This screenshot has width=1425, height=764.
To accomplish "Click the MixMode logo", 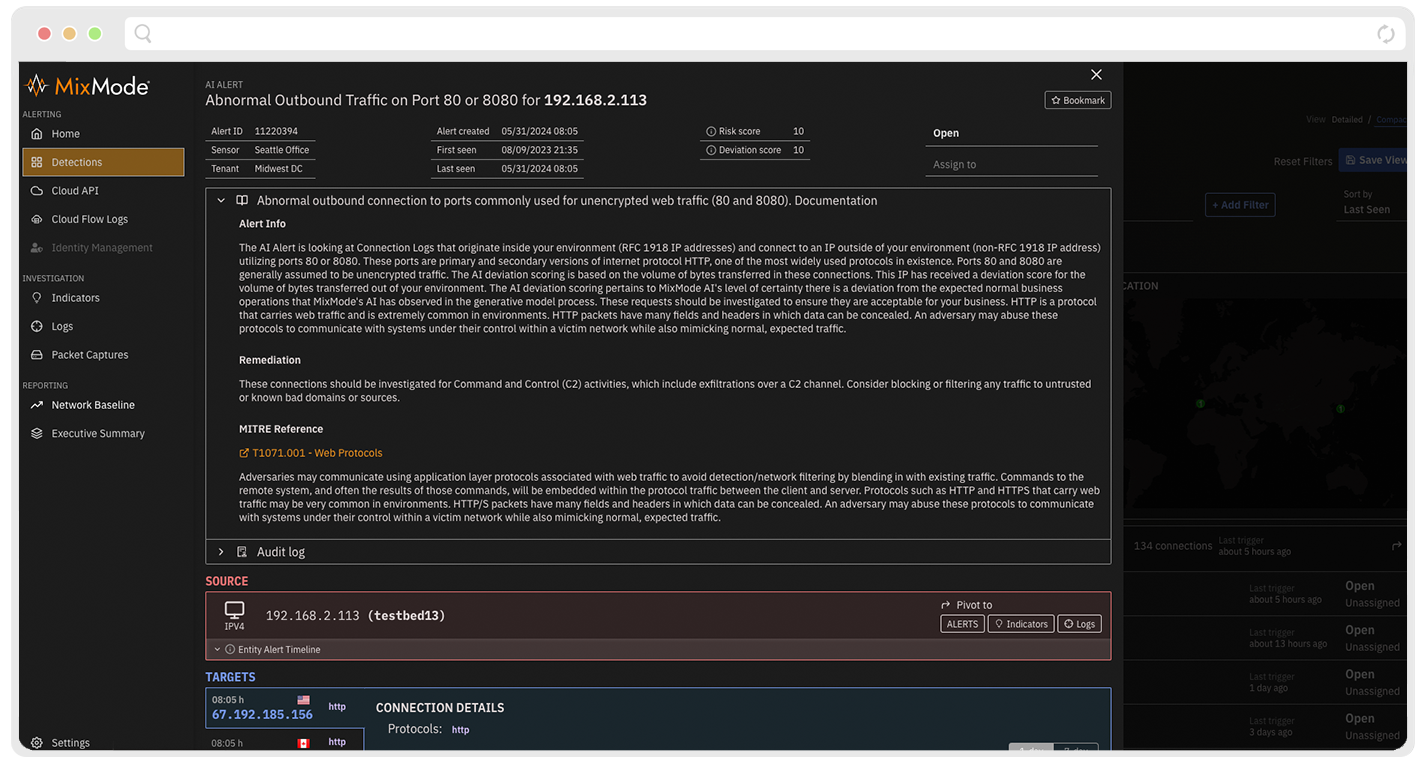I will pos(88,86).
